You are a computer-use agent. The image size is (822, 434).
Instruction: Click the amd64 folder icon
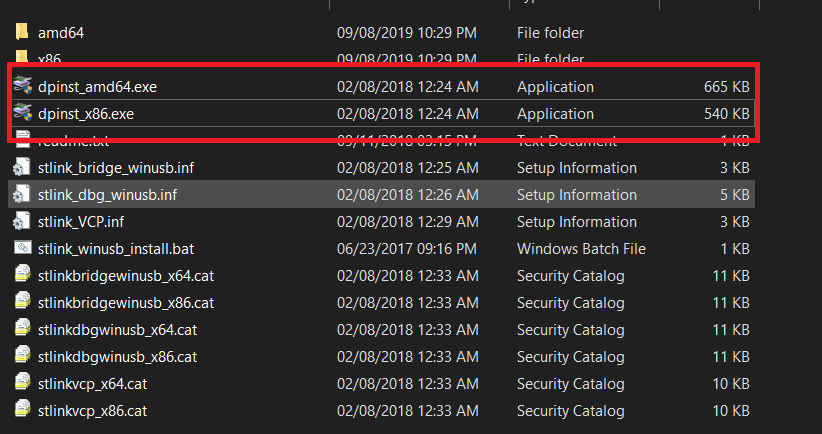click(22, 33)
